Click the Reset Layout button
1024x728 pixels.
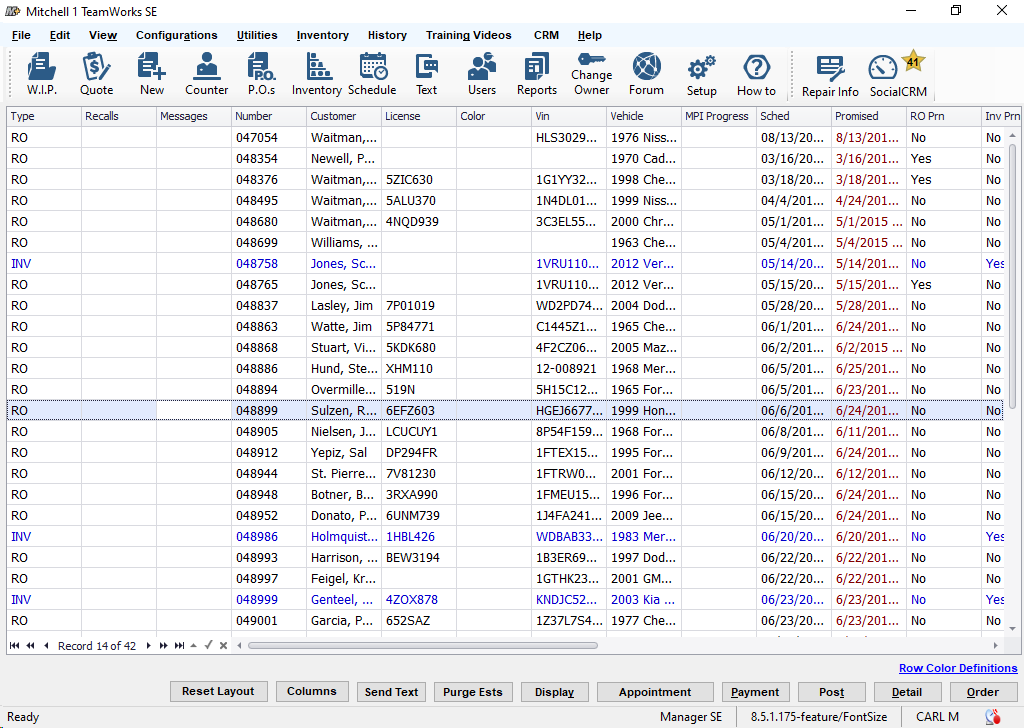[x=218, y=691]
